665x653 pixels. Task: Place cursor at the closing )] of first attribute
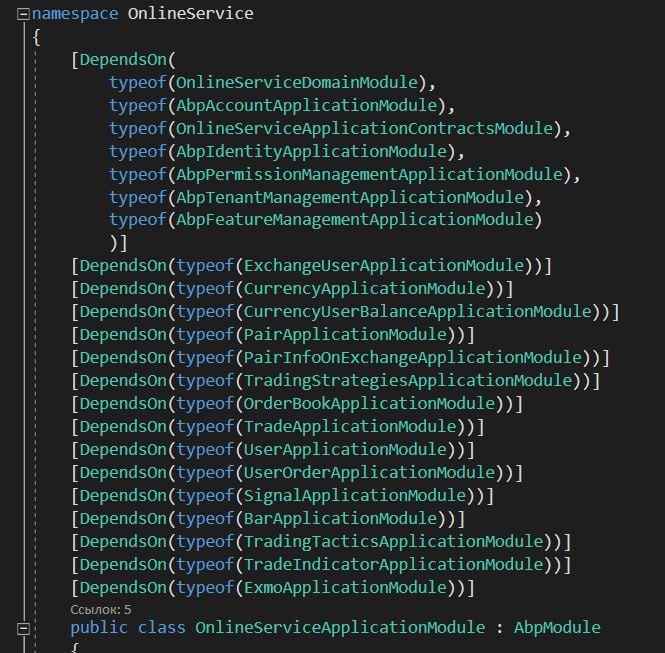point(118,243)
